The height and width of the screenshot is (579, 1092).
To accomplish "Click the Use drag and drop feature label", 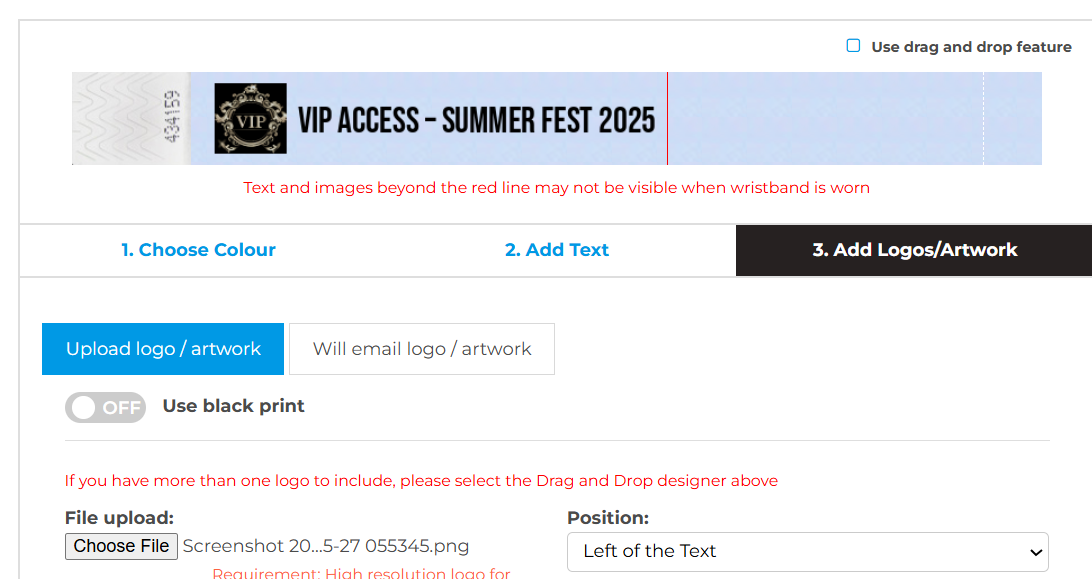I will click(x=970, y=47).
